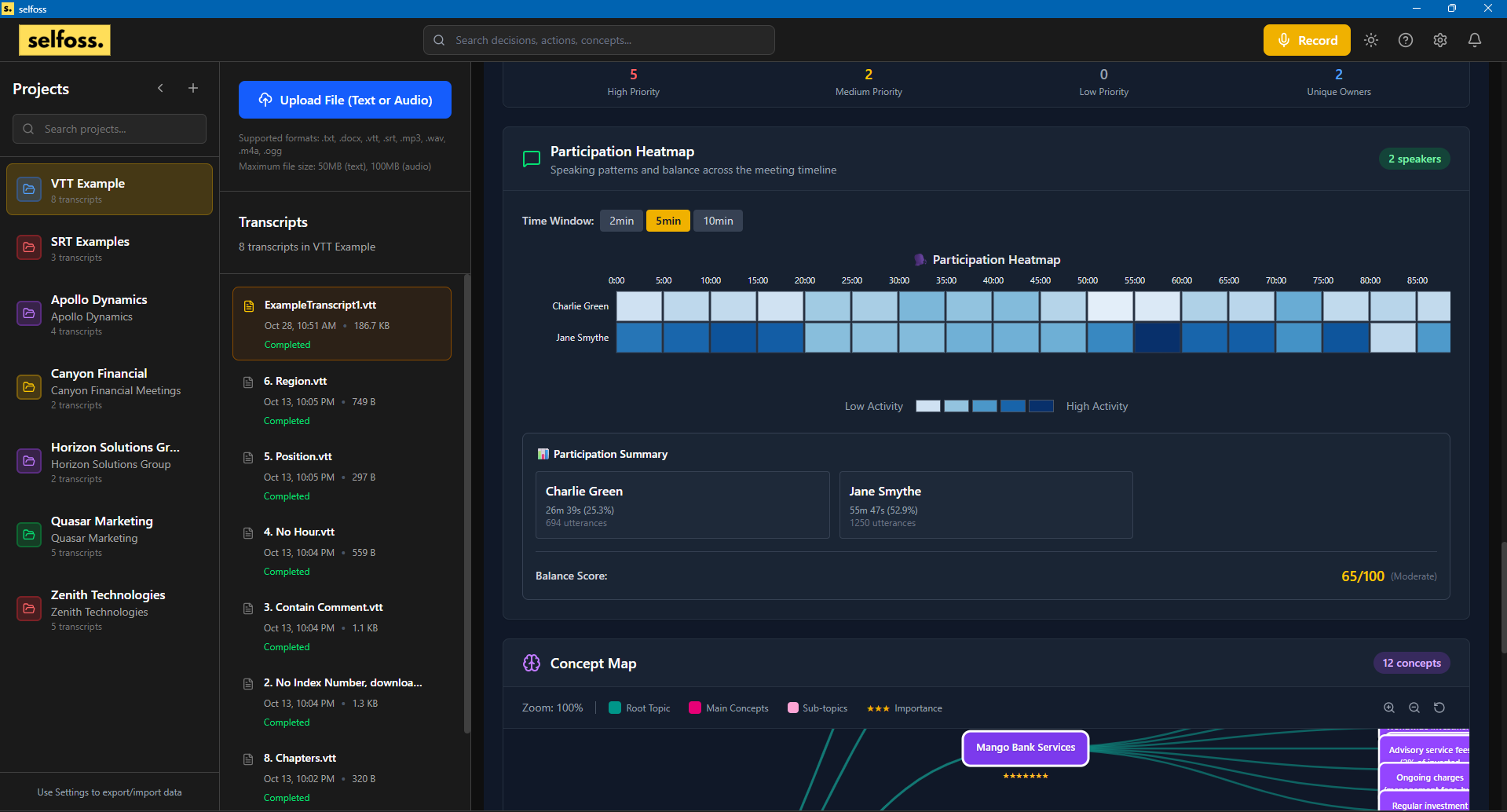Toggle the light/dark theme sun icon
This screenshot has height=812, width=1507.
pyautogui.click(x=1371, y=40)
